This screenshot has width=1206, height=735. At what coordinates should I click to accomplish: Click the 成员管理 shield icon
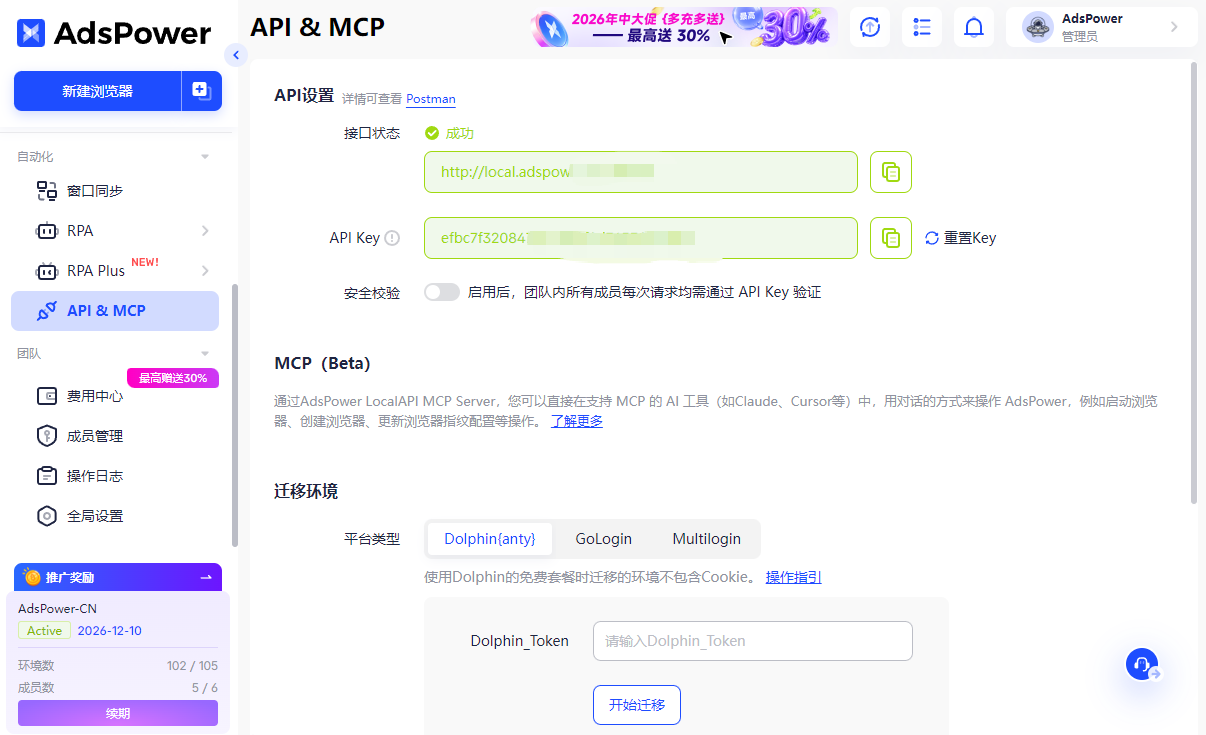pos(46,436)
